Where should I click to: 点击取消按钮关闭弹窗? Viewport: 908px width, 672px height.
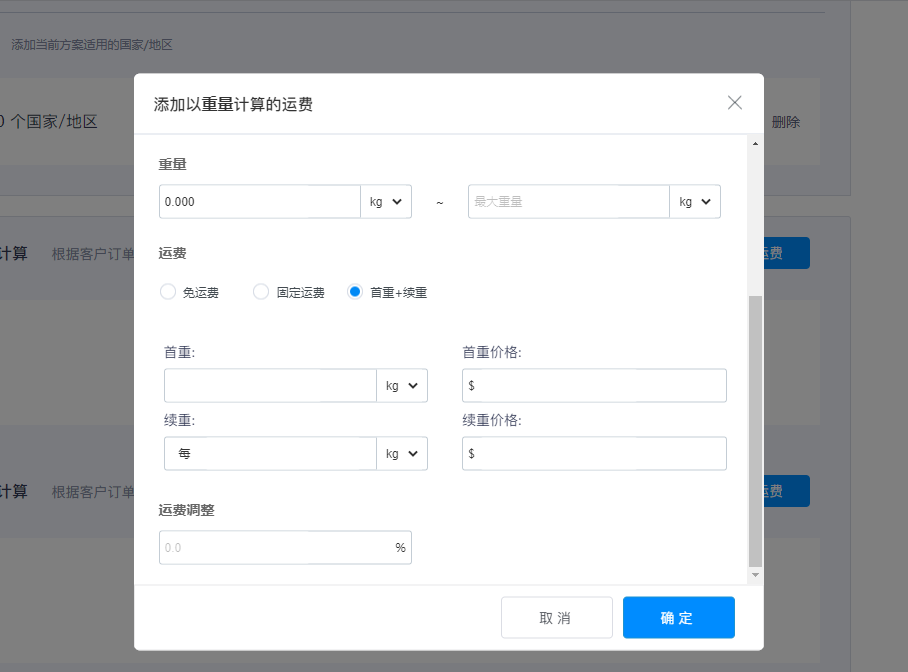coord(557,617)
